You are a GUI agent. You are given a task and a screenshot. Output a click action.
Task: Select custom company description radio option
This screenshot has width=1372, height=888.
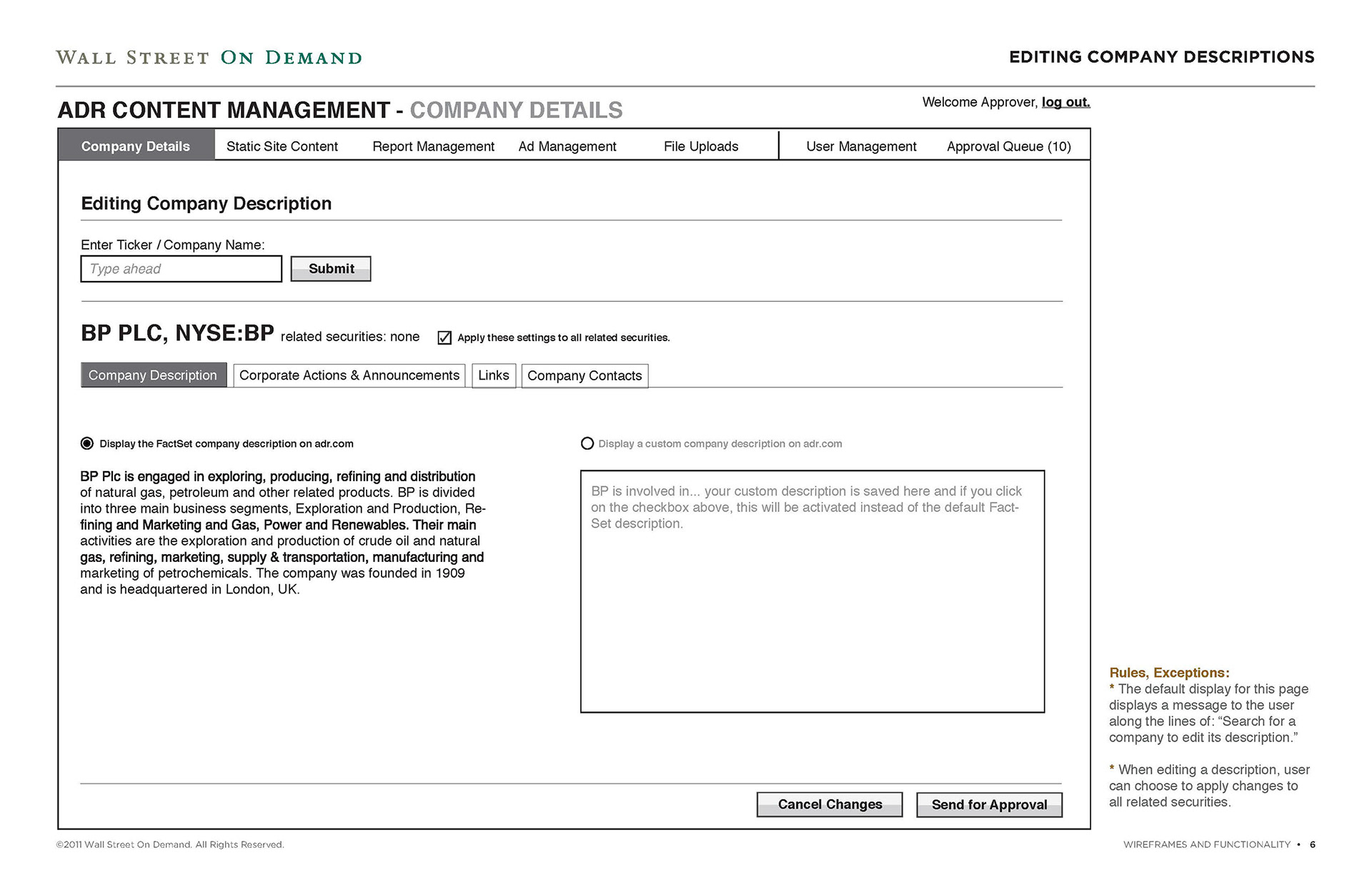pos(587,443)
